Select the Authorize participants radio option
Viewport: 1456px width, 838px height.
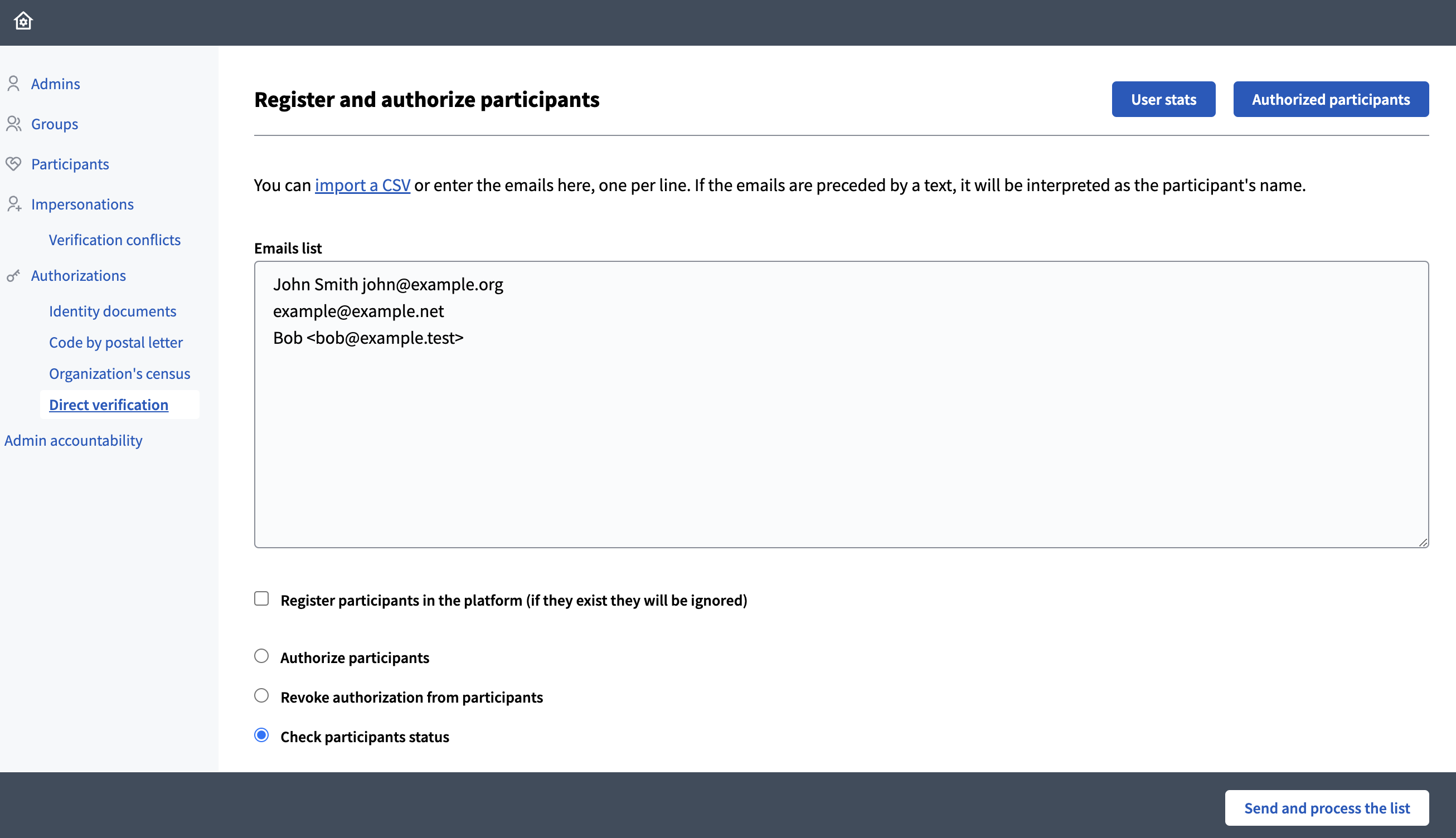click(x=261, y=656)
